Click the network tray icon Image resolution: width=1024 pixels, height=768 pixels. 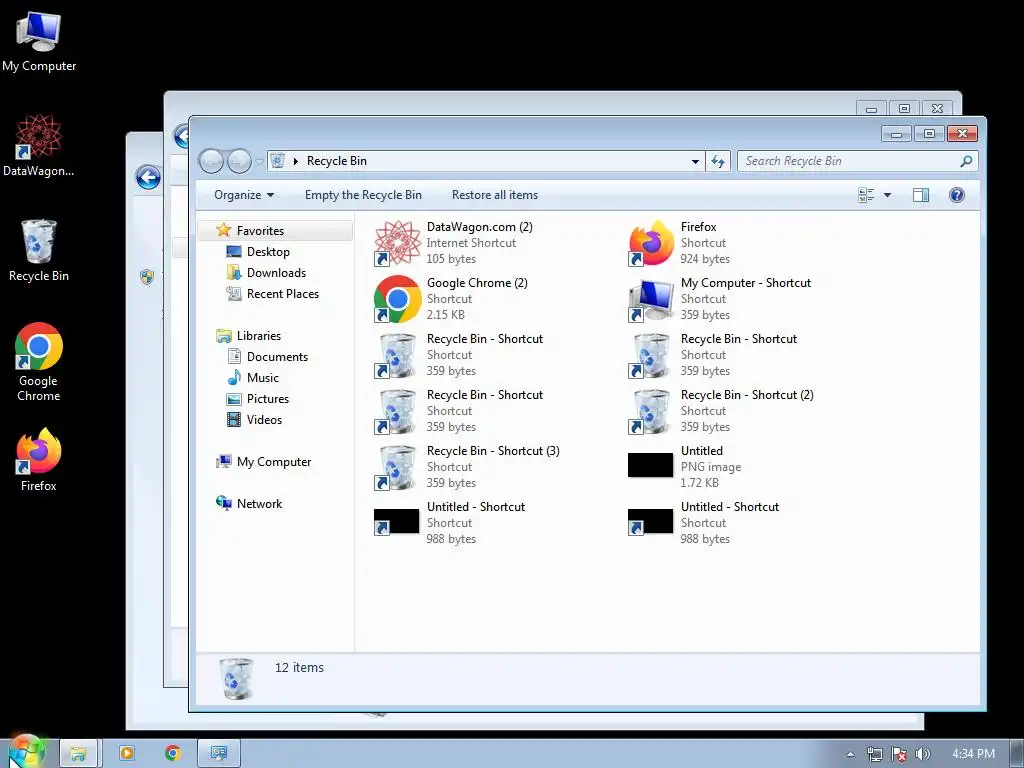coord(874,754)
